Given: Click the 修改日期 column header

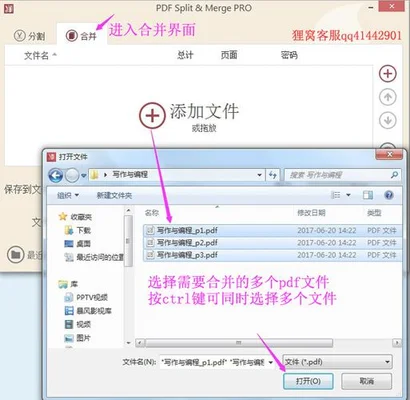Looking at the screenshot, I should coord(311,213).
